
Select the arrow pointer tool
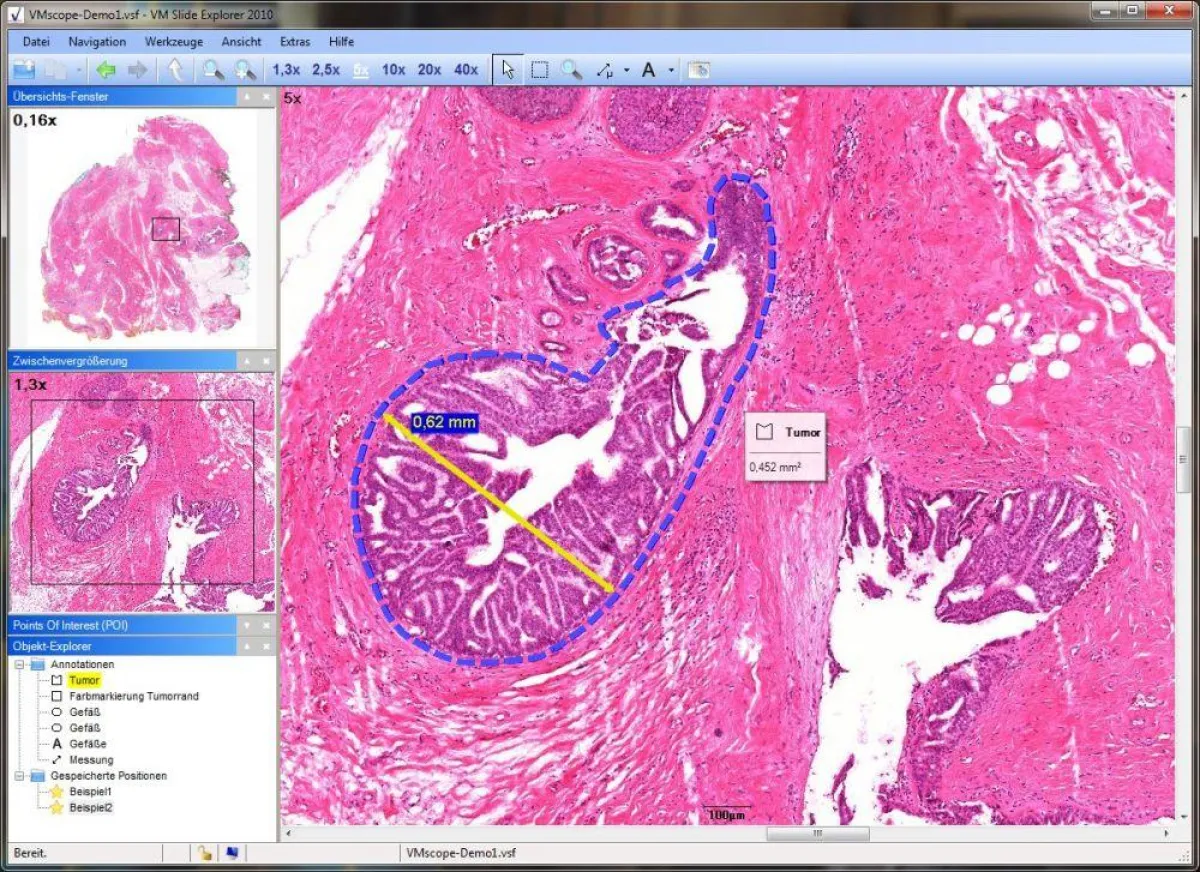508,70
